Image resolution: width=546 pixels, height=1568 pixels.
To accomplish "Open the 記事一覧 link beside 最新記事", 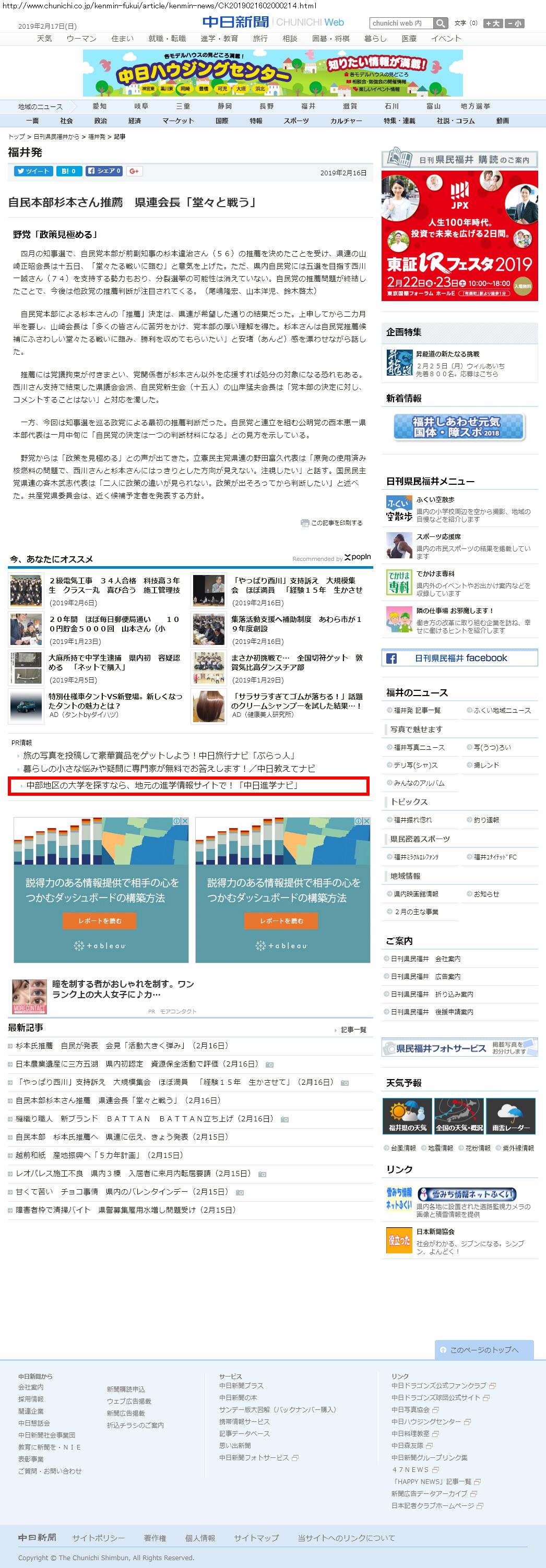I will click(x=353, y=1030).
